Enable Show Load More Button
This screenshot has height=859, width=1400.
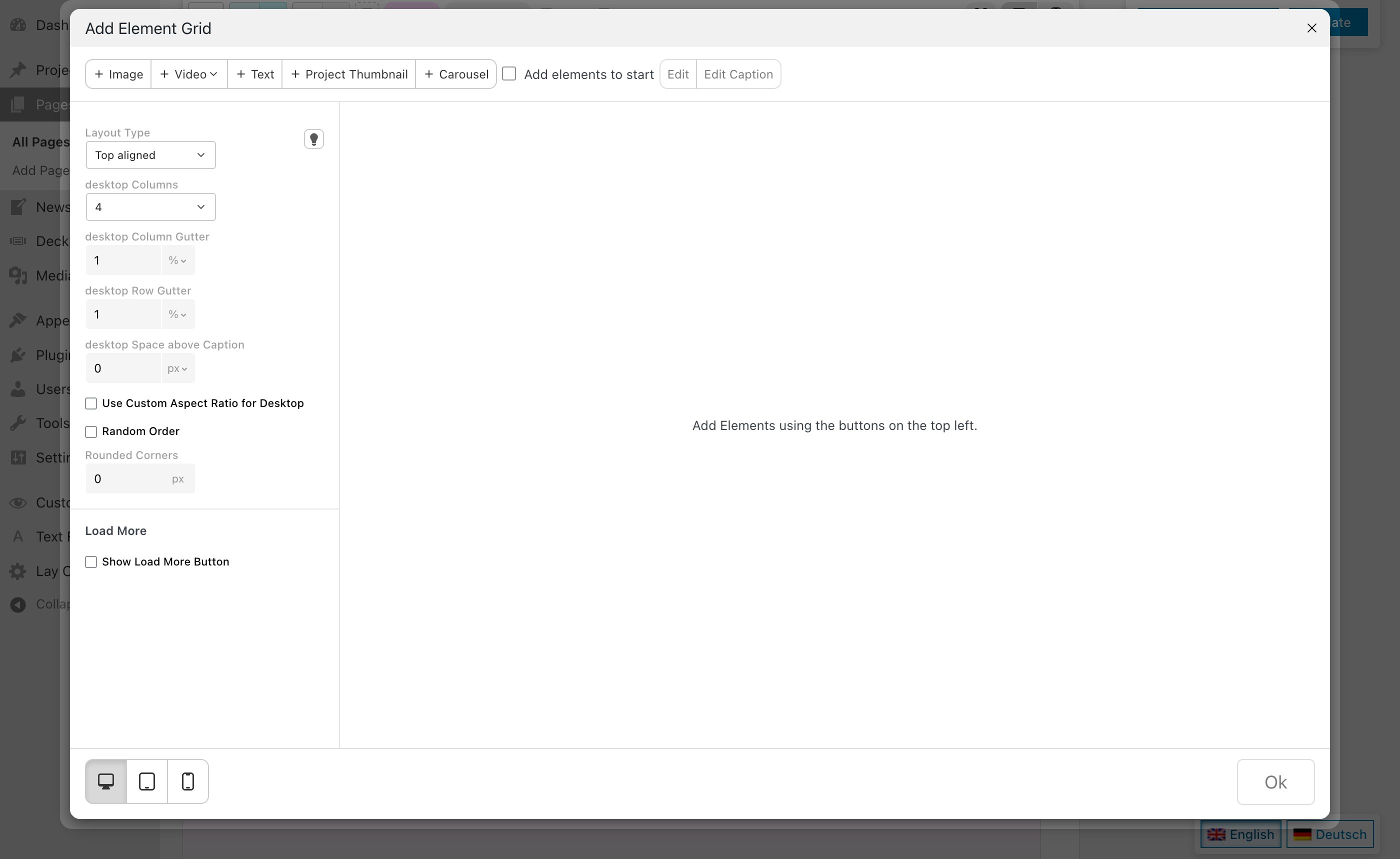(x=91, y=562)
